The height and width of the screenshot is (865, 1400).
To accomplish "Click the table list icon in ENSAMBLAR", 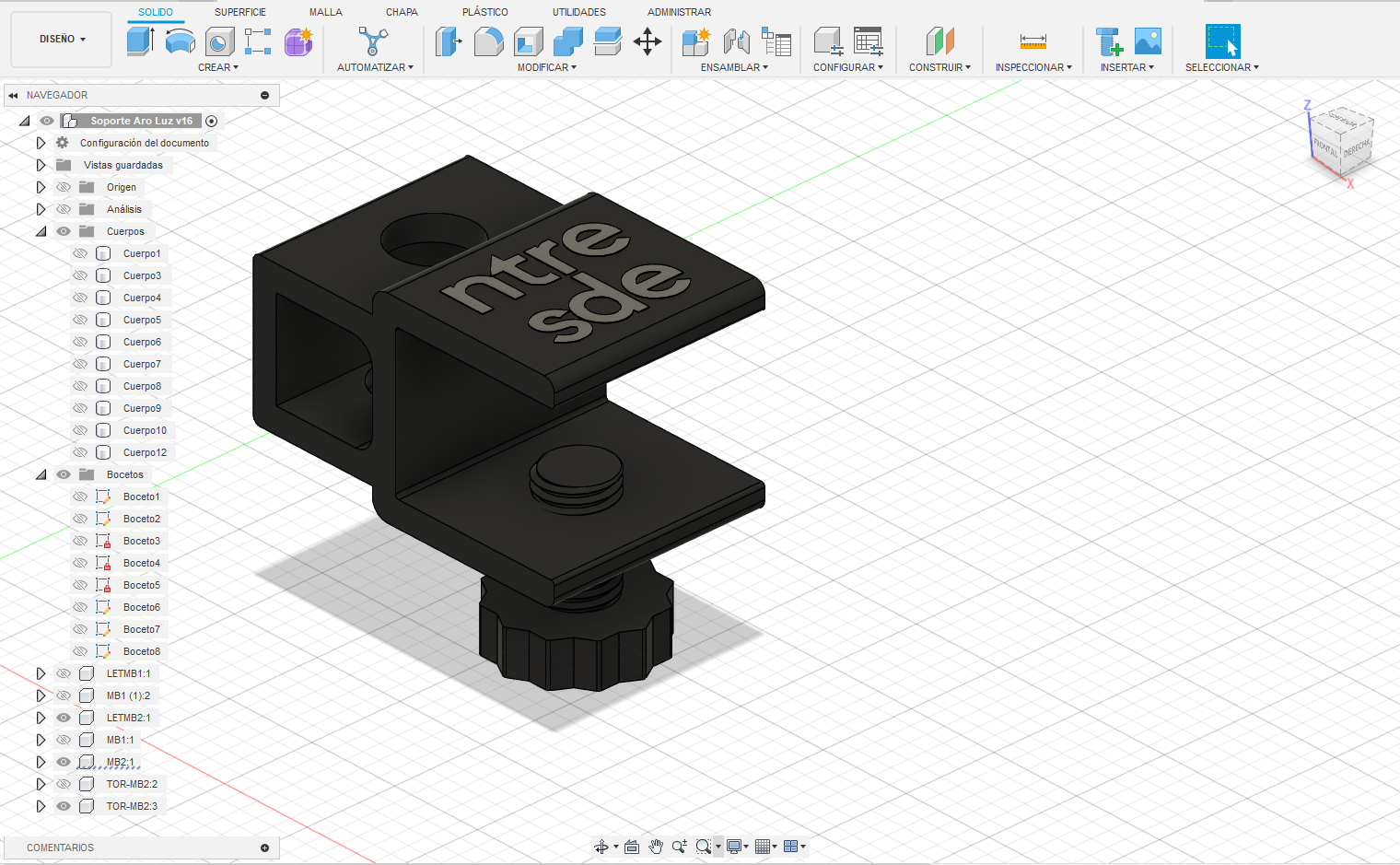I will point(776,41).
